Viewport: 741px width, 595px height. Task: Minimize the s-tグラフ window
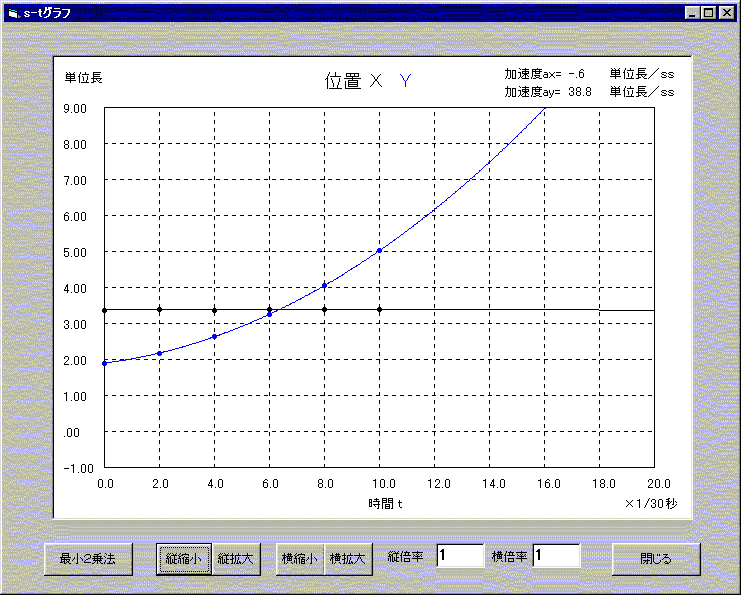(x=693, y=13)
